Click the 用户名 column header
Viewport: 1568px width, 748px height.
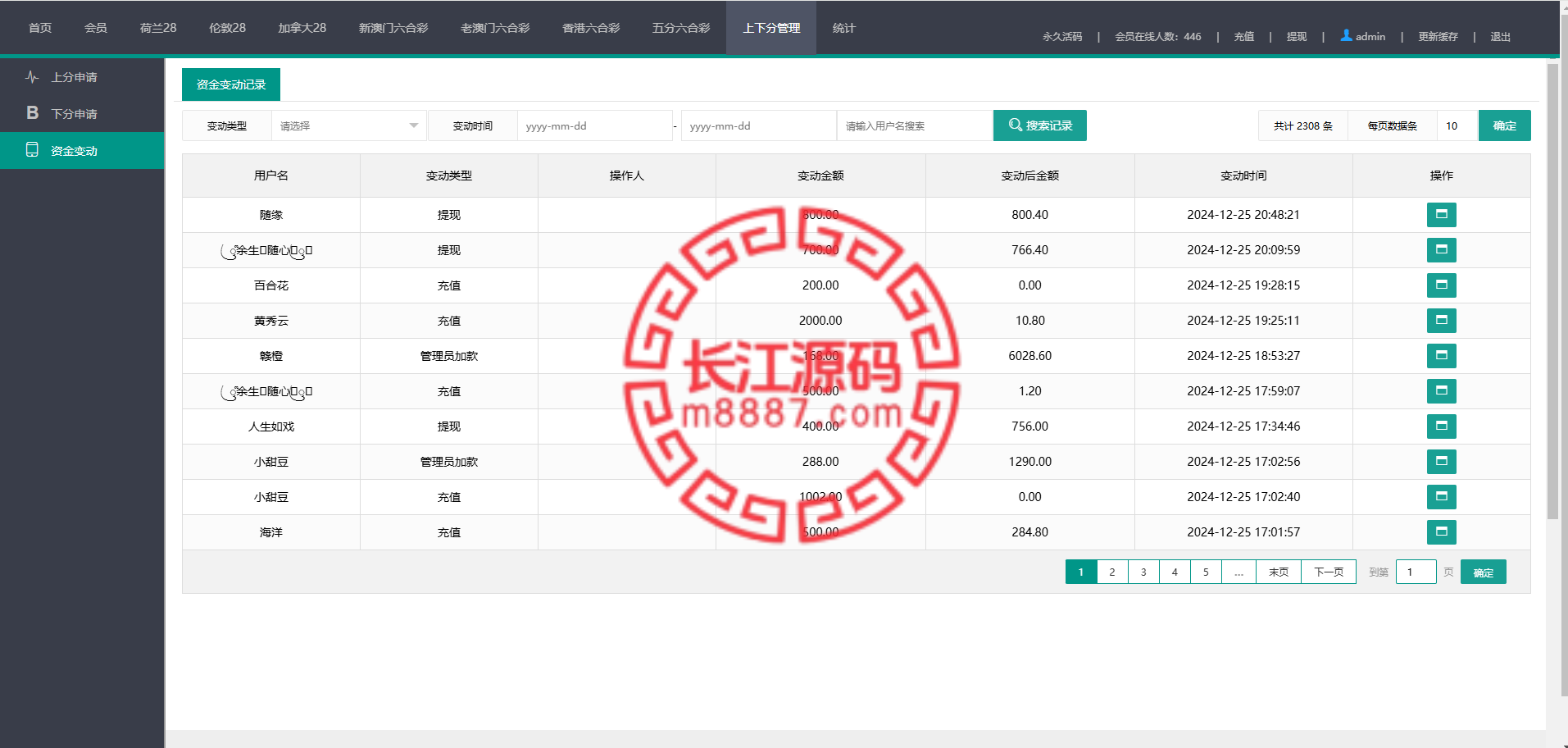tap(271, 176)
